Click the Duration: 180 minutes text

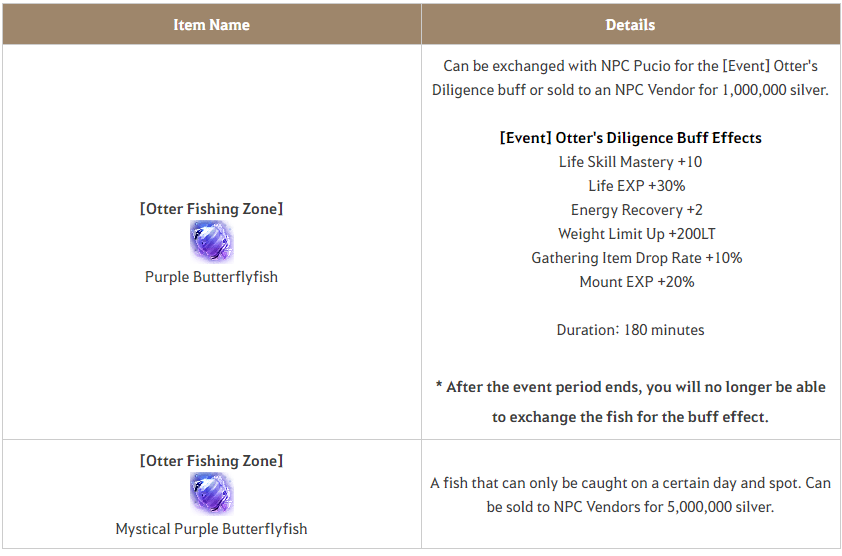tap(630, 330)
